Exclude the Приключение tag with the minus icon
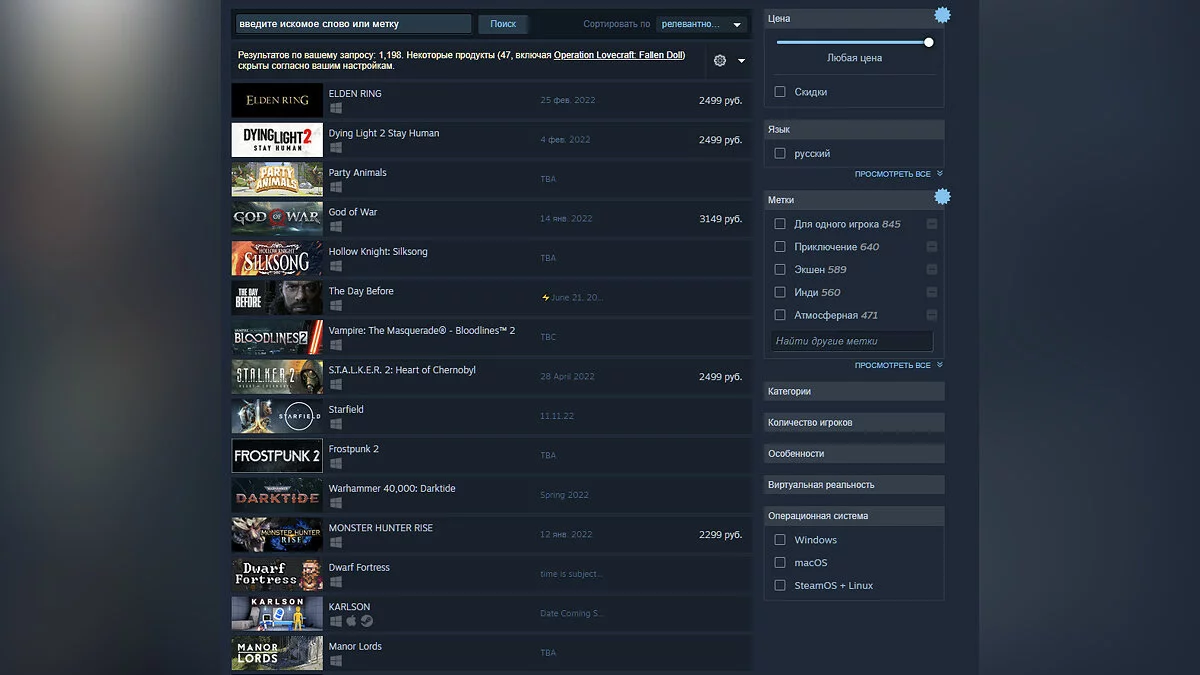 tap(932, 247)
